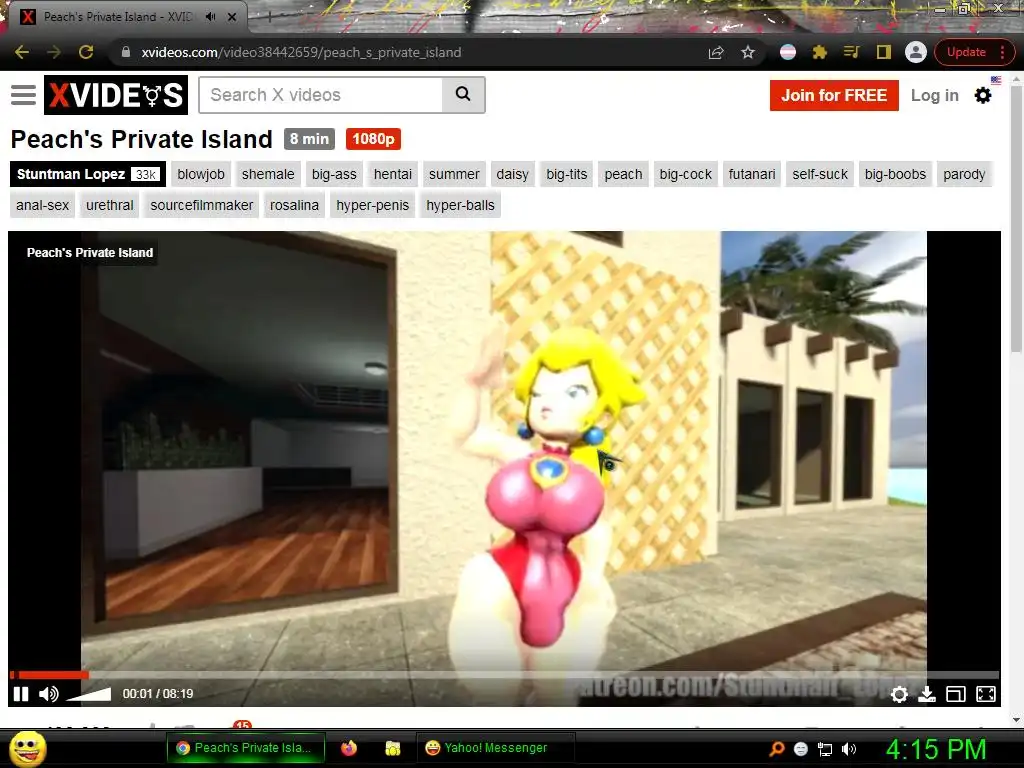Select the Peach's Private Island browser tab

click(124, 17)
